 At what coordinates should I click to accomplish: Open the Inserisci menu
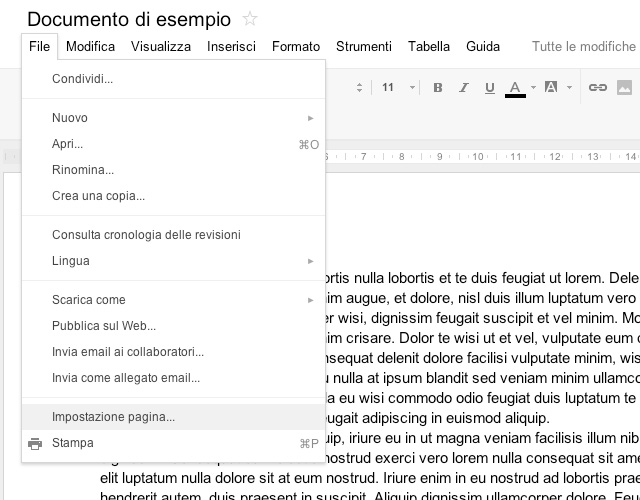231,46
